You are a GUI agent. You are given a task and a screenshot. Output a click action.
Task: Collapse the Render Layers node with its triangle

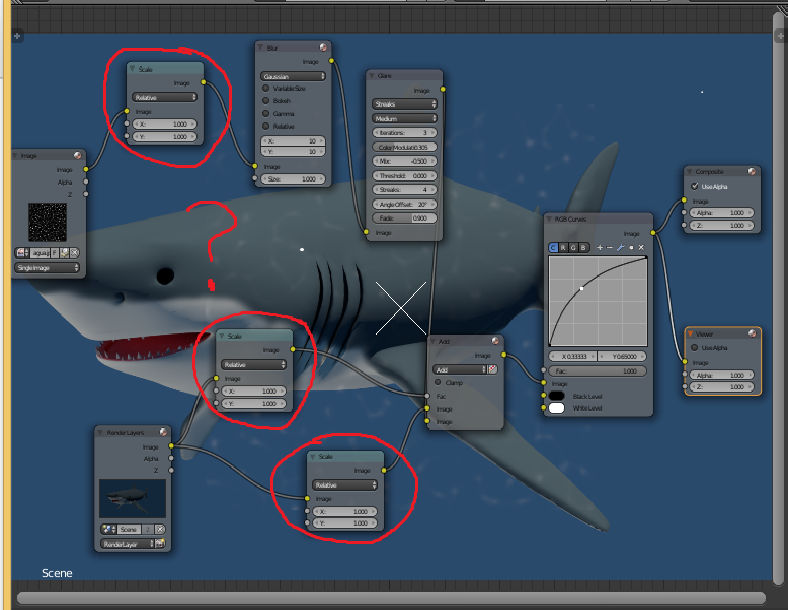100,432
